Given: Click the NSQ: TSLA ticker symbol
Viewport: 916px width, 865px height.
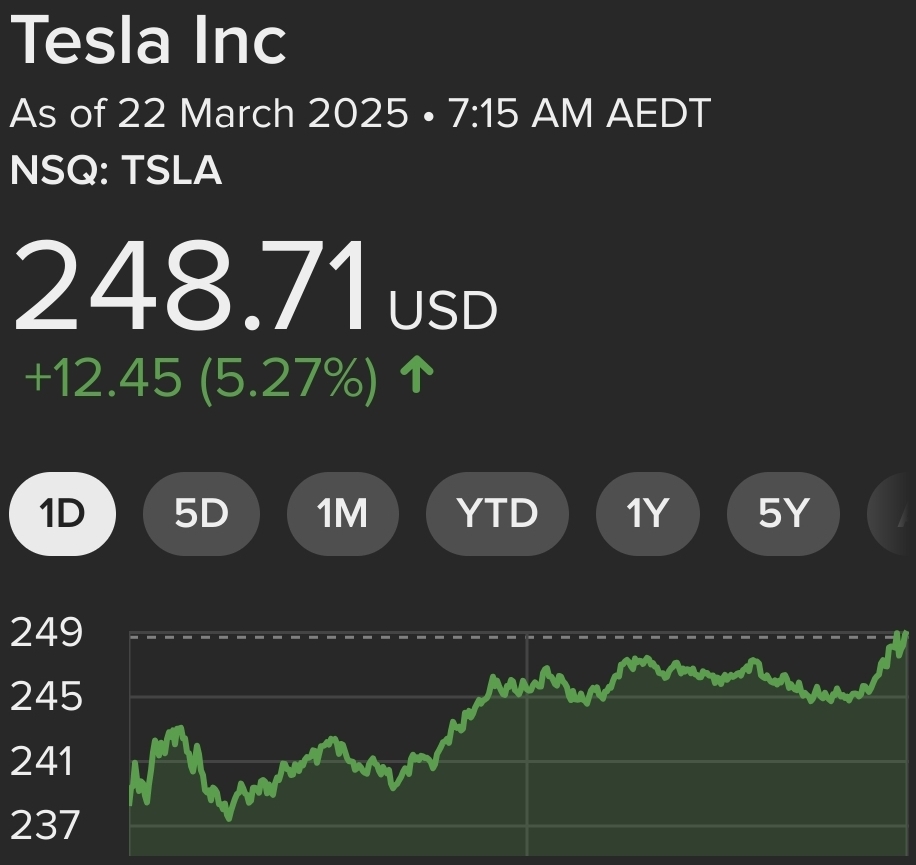Looking at the screenshot, I should (116, 171).
